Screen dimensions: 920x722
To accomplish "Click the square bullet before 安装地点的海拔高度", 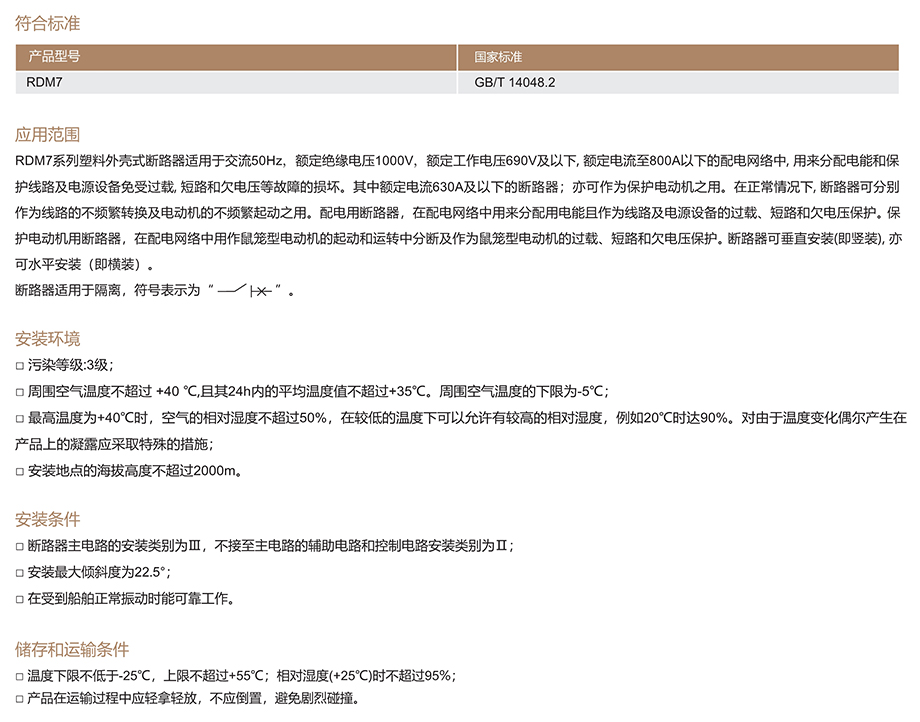I will pyautogui.click(x=20, y=470).
